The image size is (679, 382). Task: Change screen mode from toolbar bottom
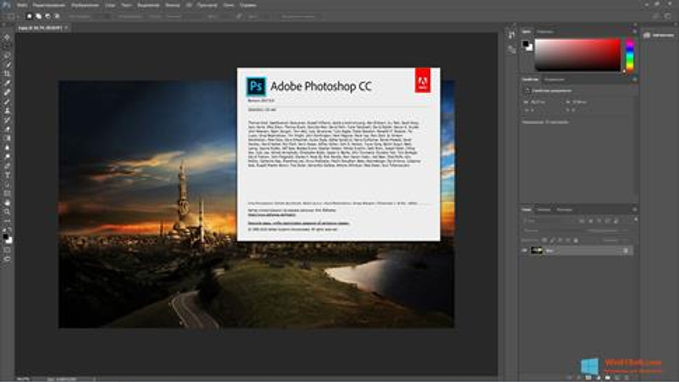pyautogui.click(x=7, y=259)
